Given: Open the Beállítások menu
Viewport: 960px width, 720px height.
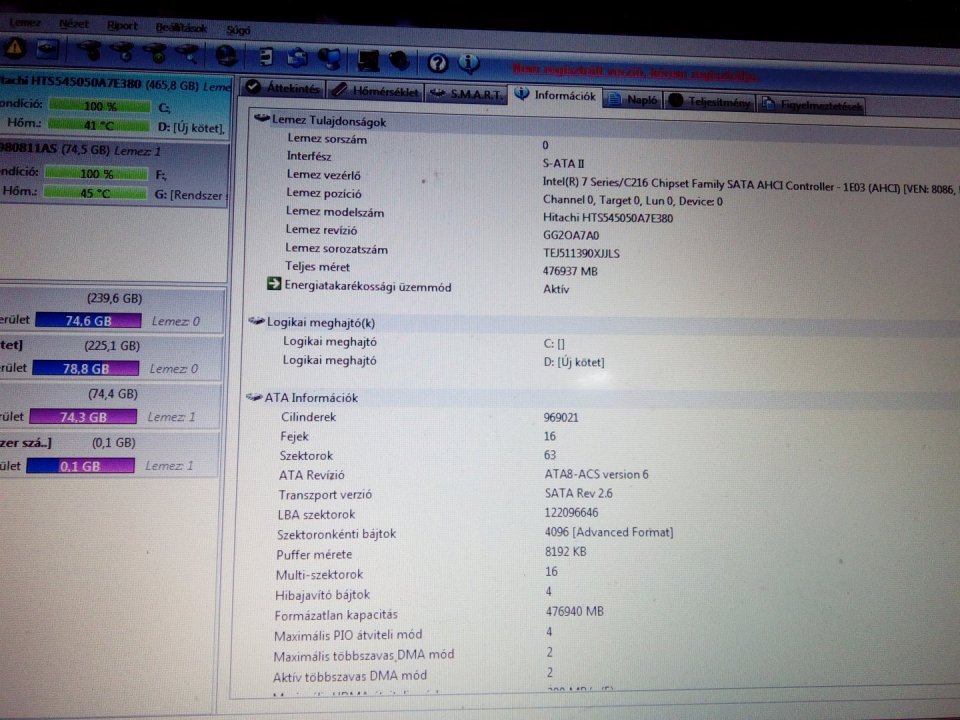Looking at the screenshot, I should click(x=181, y=28).
